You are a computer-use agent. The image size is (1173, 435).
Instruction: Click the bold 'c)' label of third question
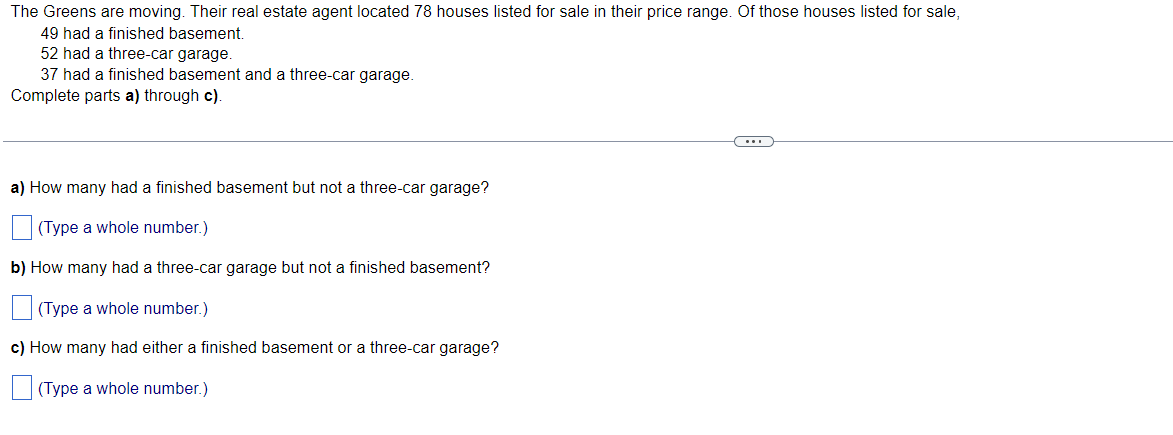(x=19, y=347)
